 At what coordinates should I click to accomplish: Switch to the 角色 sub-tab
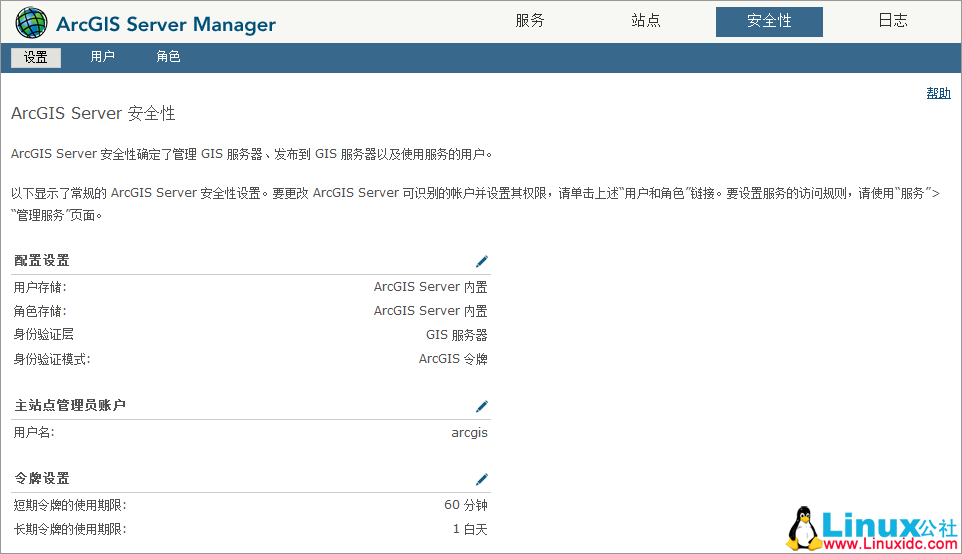coord(168,57)
